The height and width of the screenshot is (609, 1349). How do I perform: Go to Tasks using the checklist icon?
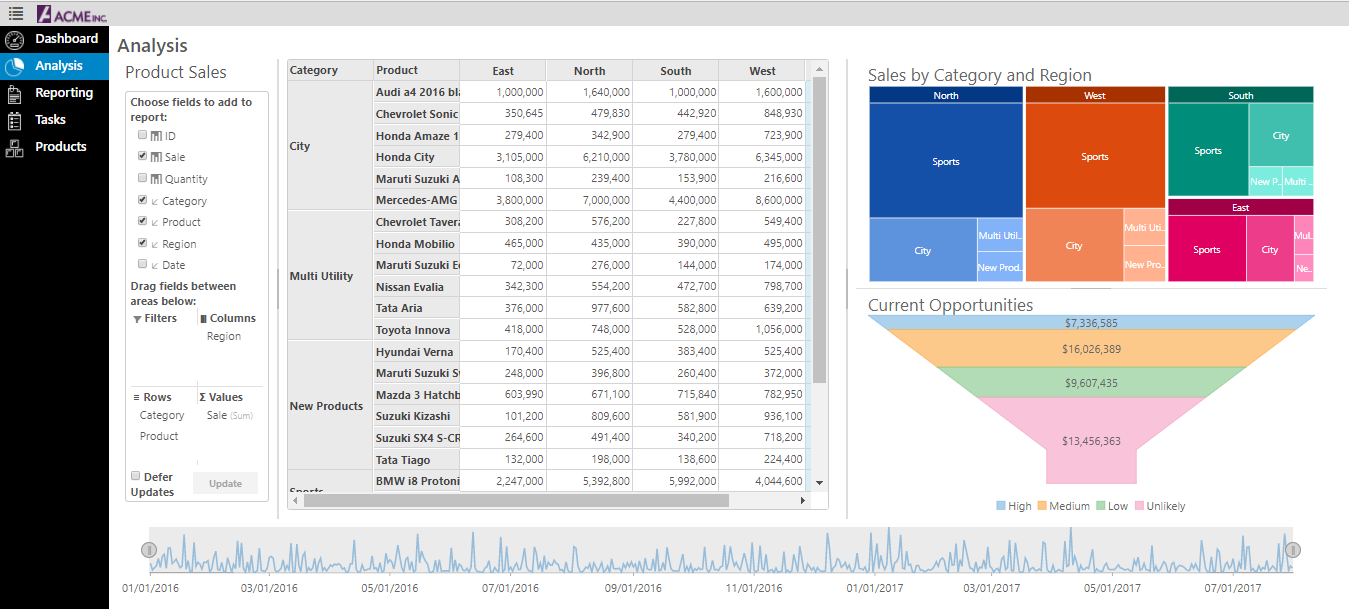pos(15,121)
